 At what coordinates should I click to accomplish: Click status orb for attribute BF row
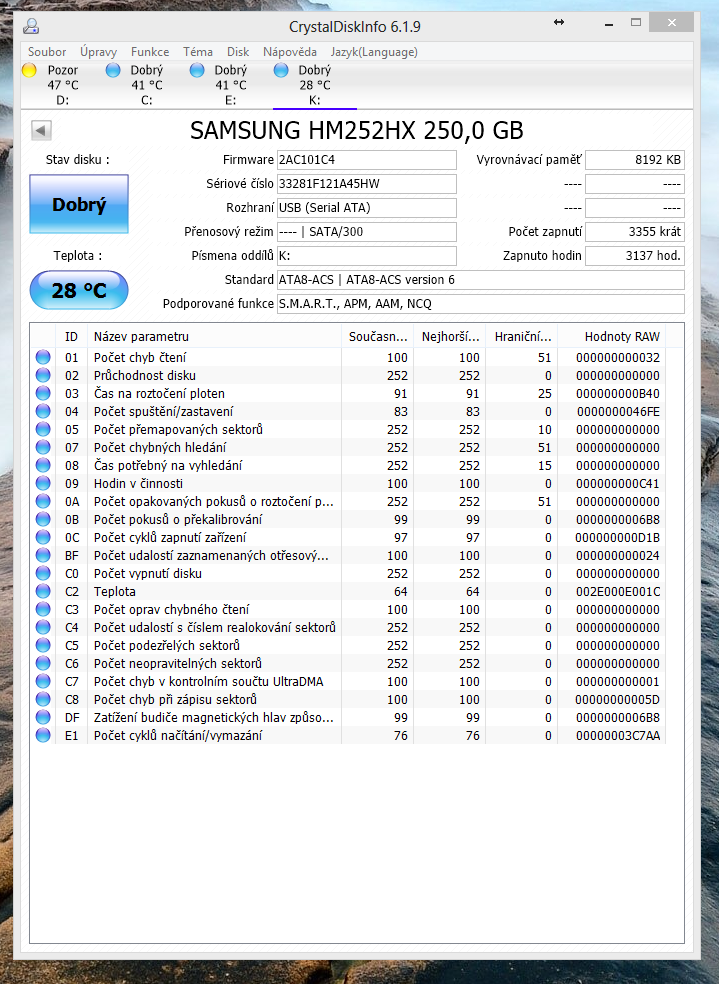tap(43, 555)
